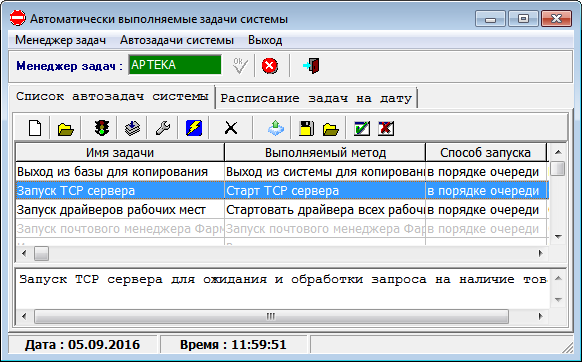Click the red cross disable icon
The image size is (582, 362).
pyautogui.click(x=386, y=128)
